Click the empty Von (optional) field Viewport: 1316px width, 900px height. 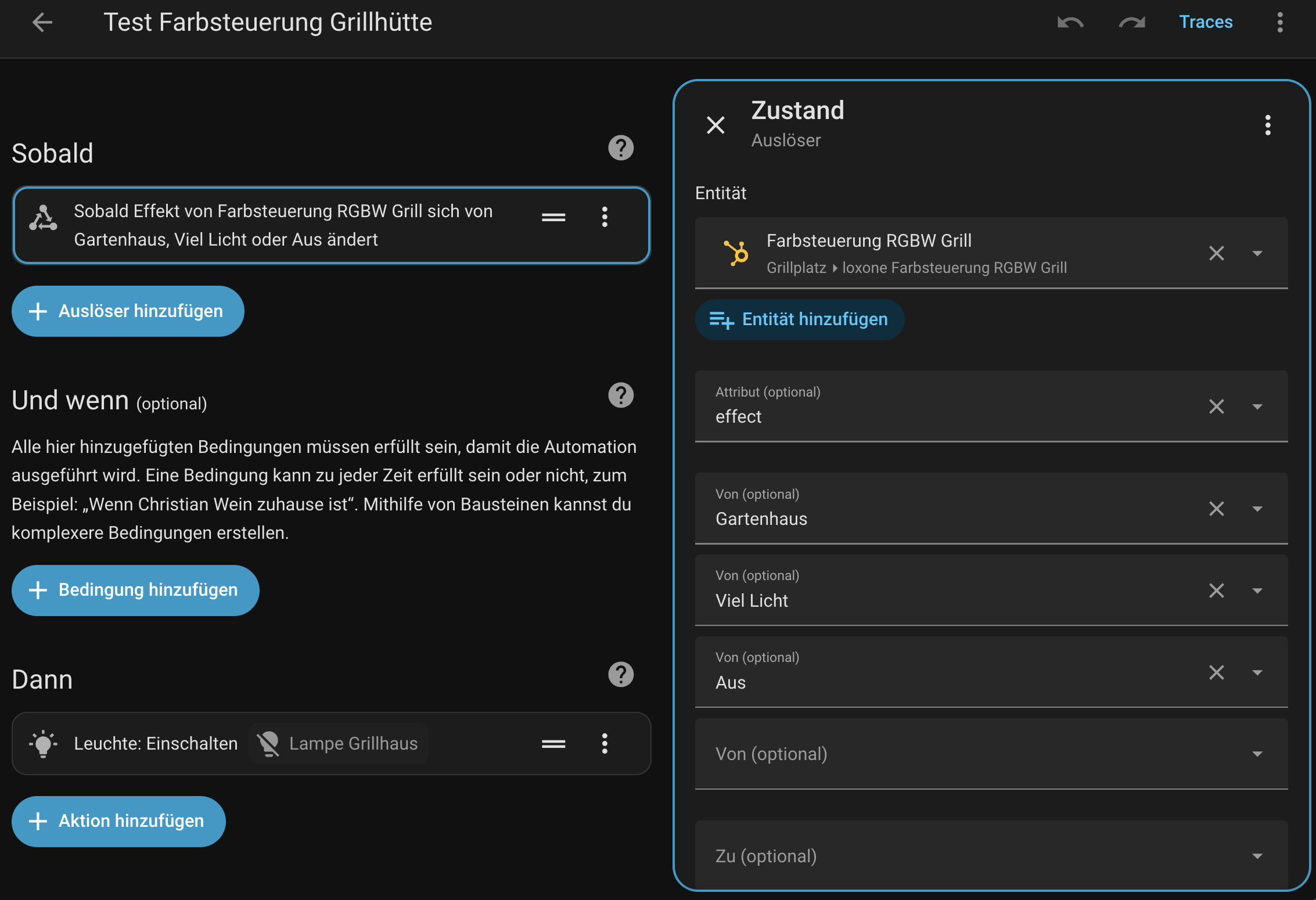[976, 754]
